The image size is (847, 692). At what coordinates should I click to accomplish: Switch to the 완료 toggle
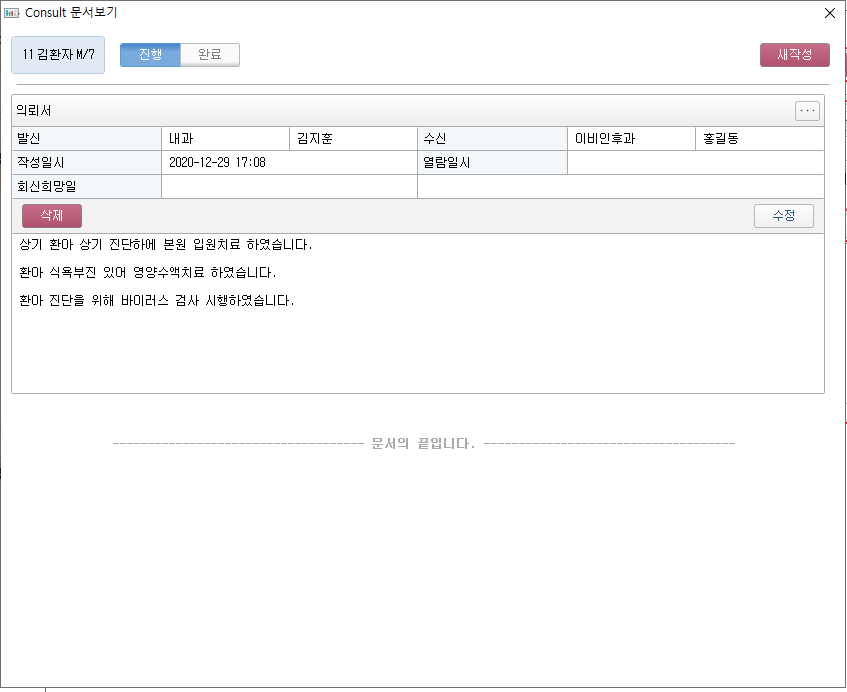(210, 55)
